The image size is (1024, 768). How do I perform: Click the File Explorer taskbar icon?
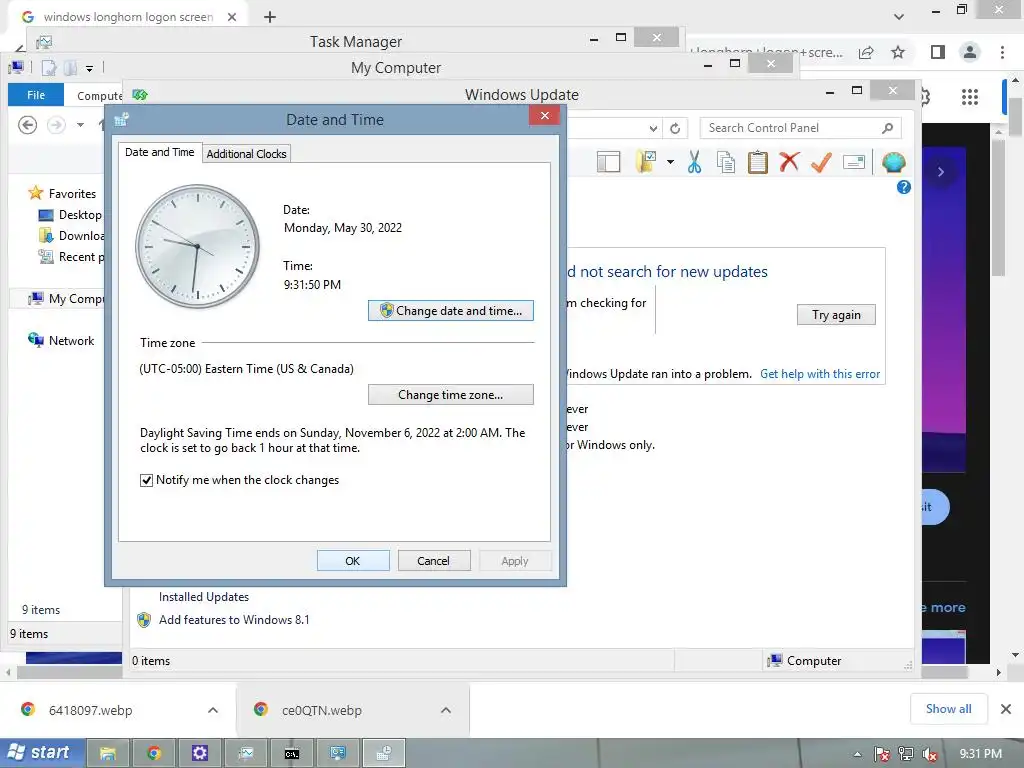[x=108, y=754]
